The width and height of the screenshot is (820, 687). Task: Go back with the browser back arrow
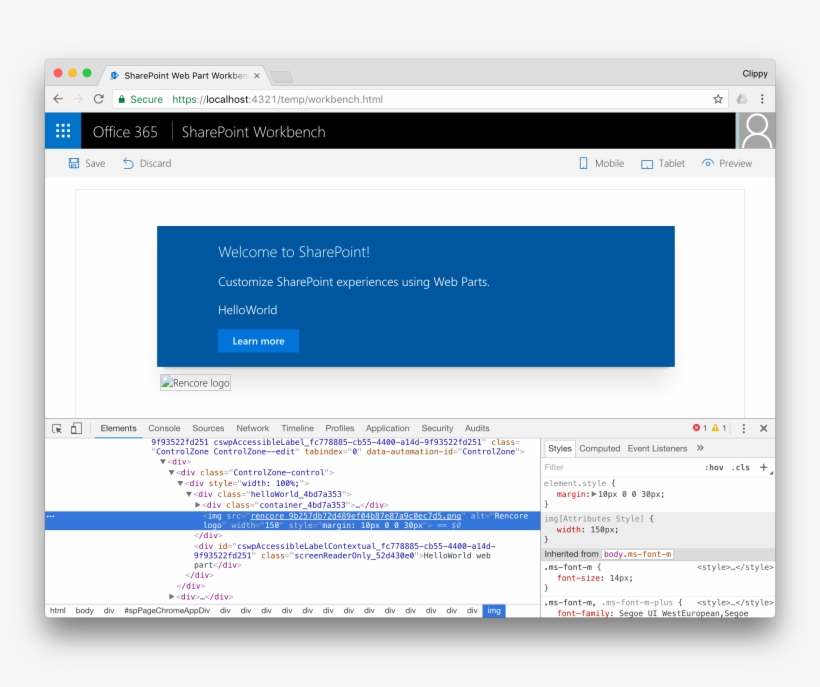[x=58, y=99]
